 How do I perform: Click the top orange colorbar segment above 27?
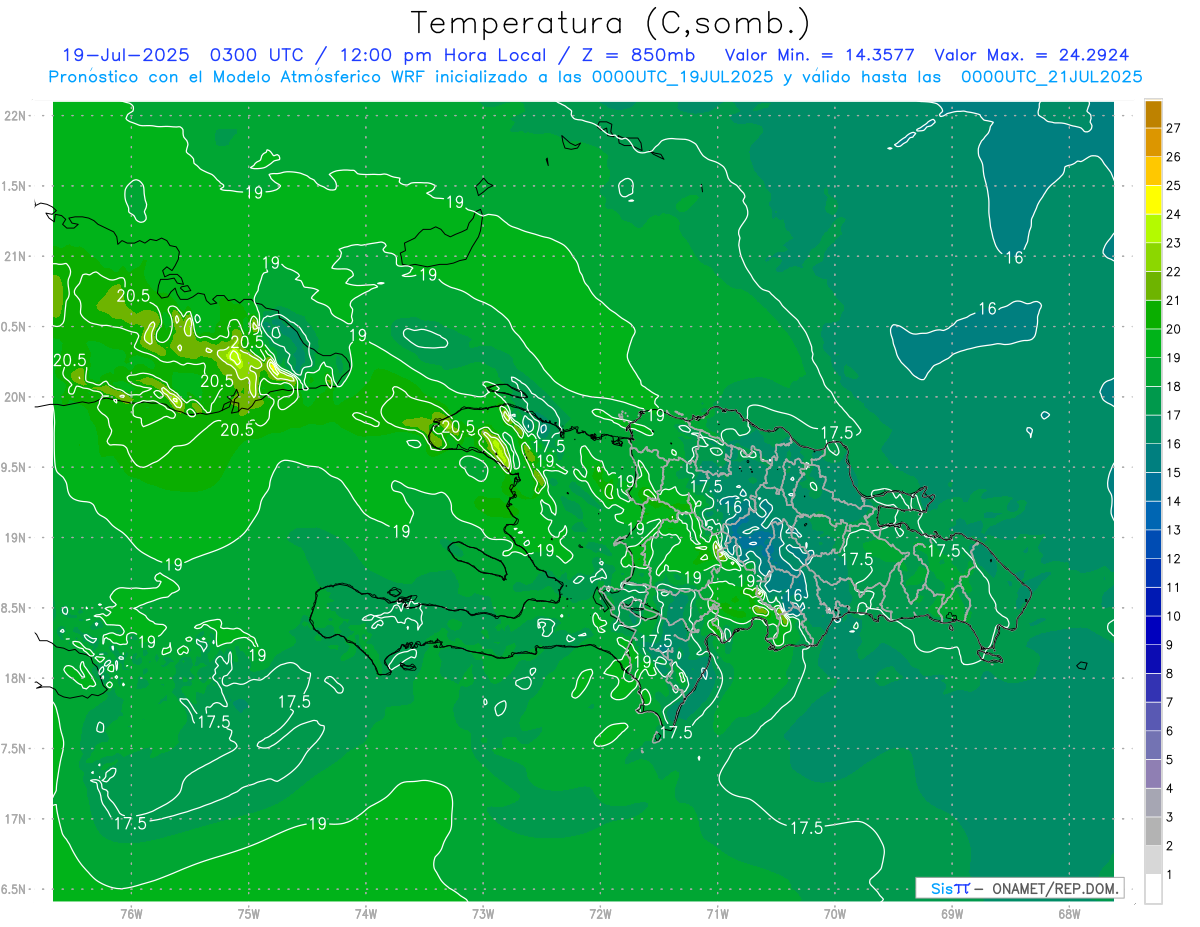[x=1153, y=114]
